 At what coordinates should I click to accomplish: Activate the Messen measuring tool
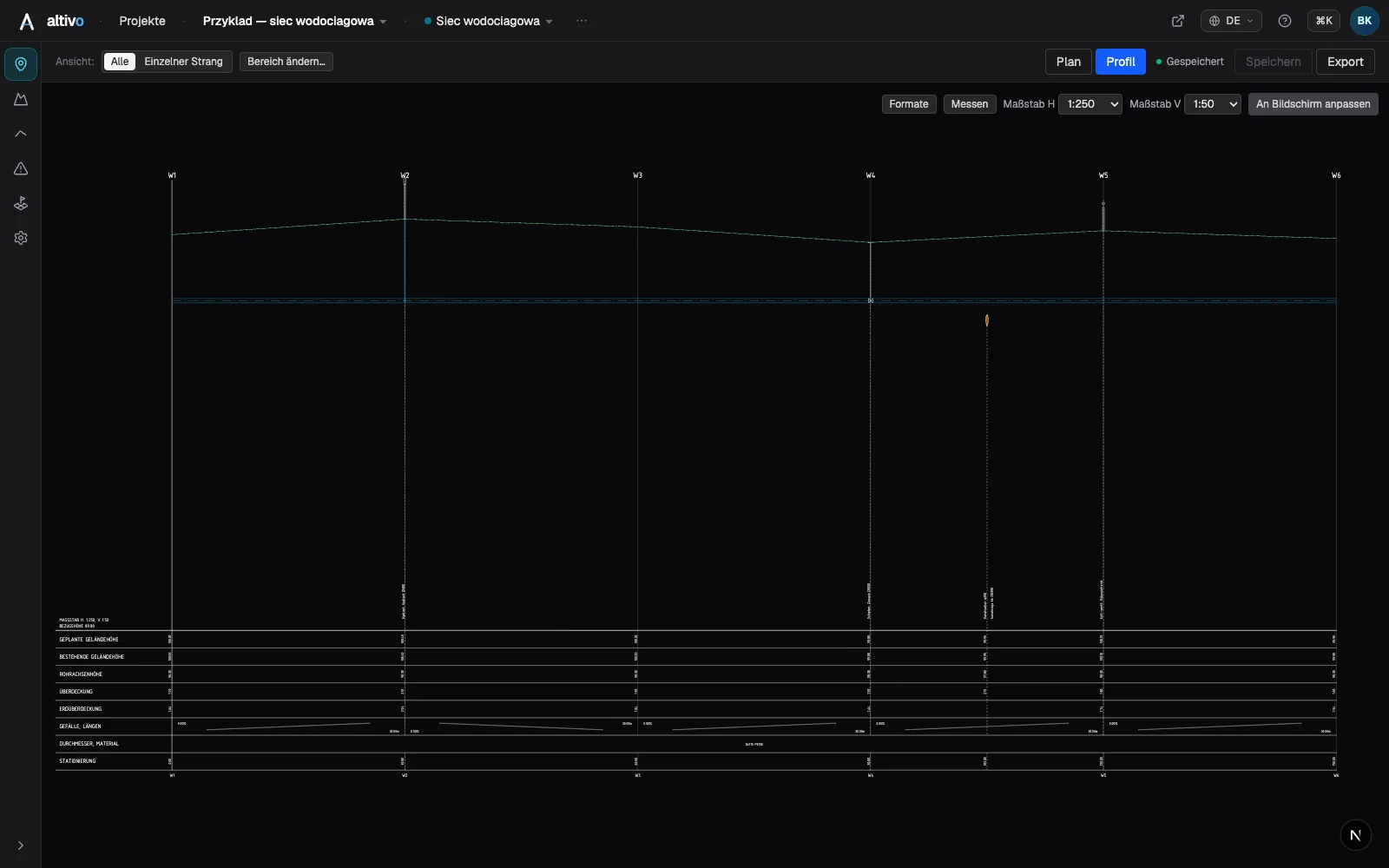[x=970, y=104]
